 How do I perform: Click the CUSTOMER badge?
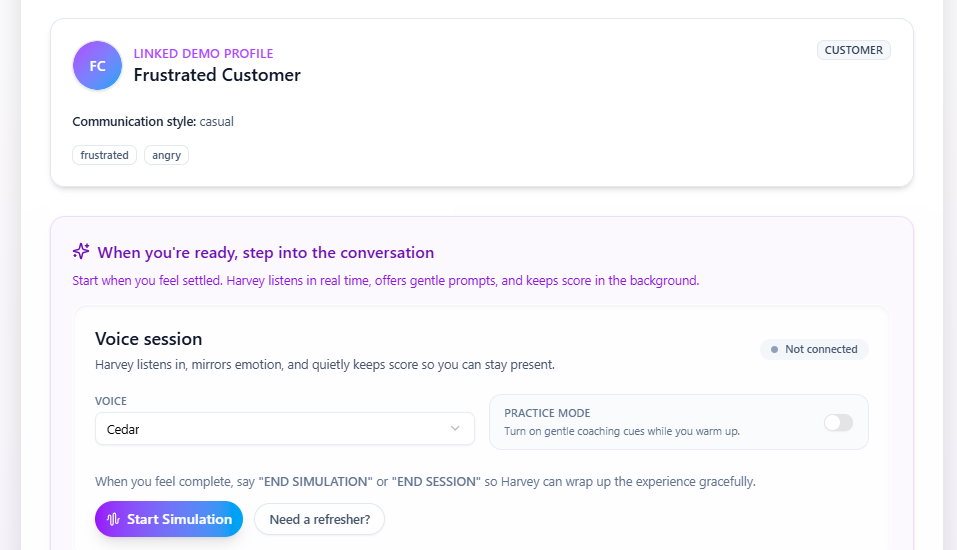pyautogui.click(x=853, y=50)
